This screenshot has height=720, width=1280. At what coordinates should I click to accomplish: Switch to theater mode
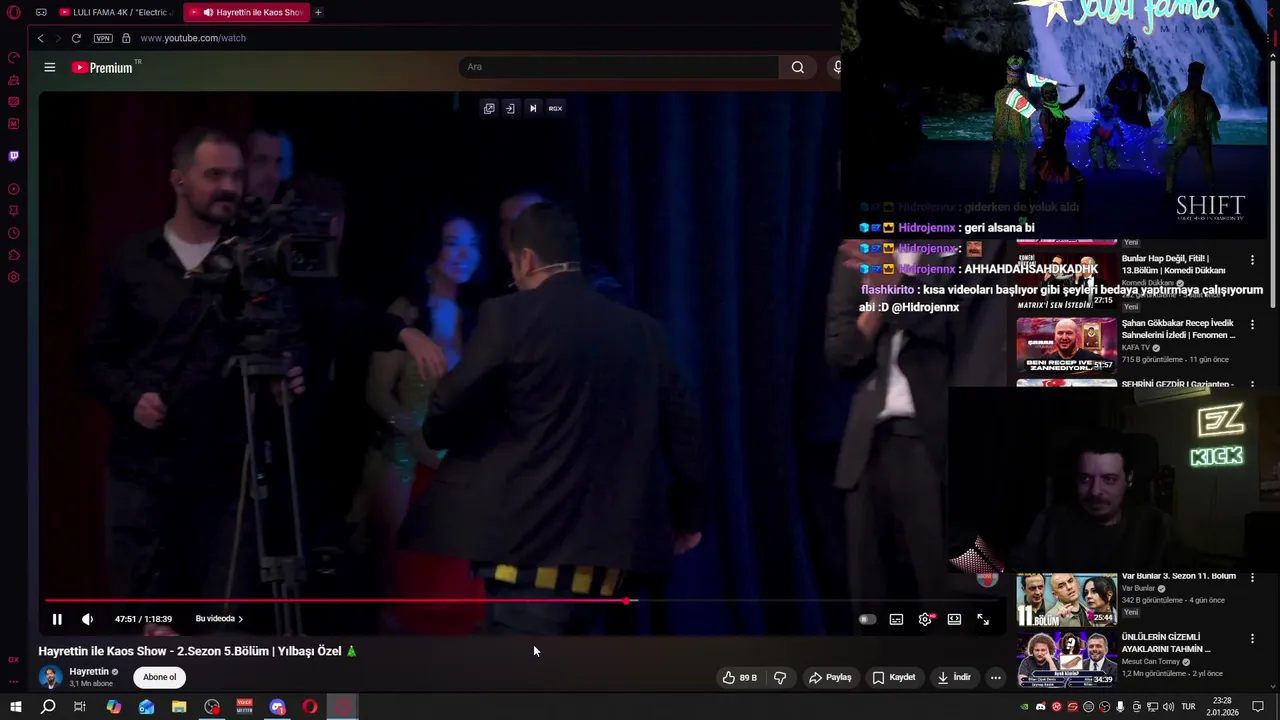pyautogui.click(x=954, y=619)
